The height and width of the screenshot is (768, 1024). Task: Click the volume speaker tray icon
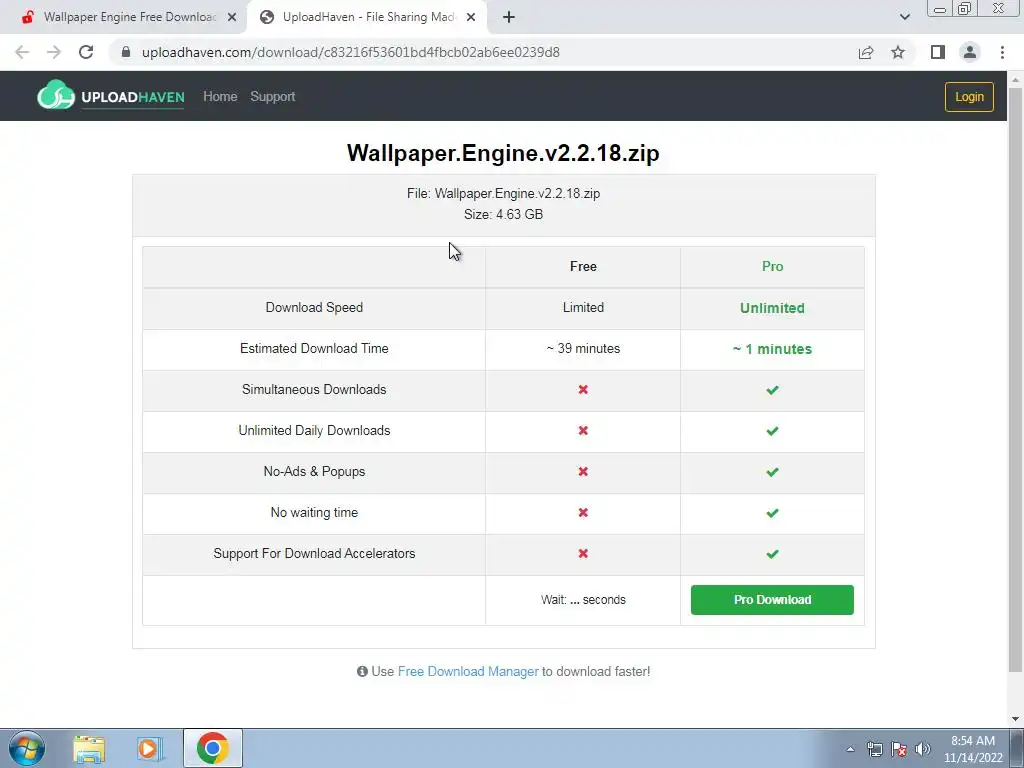pos(922,749)
